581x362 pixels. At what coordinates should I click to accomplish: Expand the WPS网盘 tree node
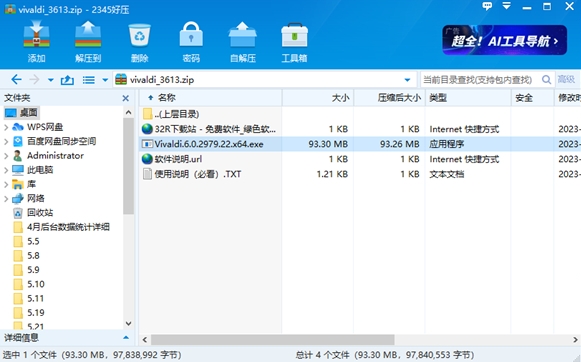point(6,127)
